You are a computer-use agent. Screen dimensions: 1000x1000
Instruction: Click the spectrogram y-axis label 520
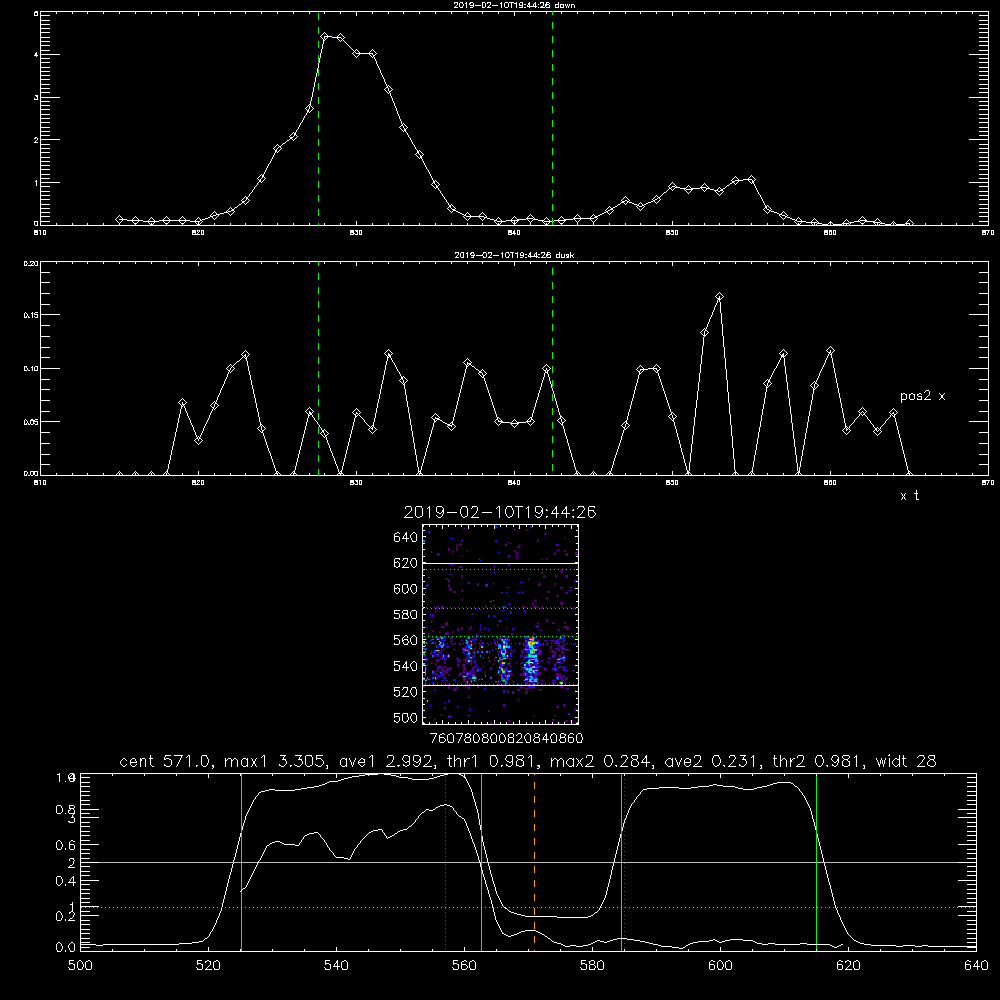pyautogui.click(x=406, y=692)
